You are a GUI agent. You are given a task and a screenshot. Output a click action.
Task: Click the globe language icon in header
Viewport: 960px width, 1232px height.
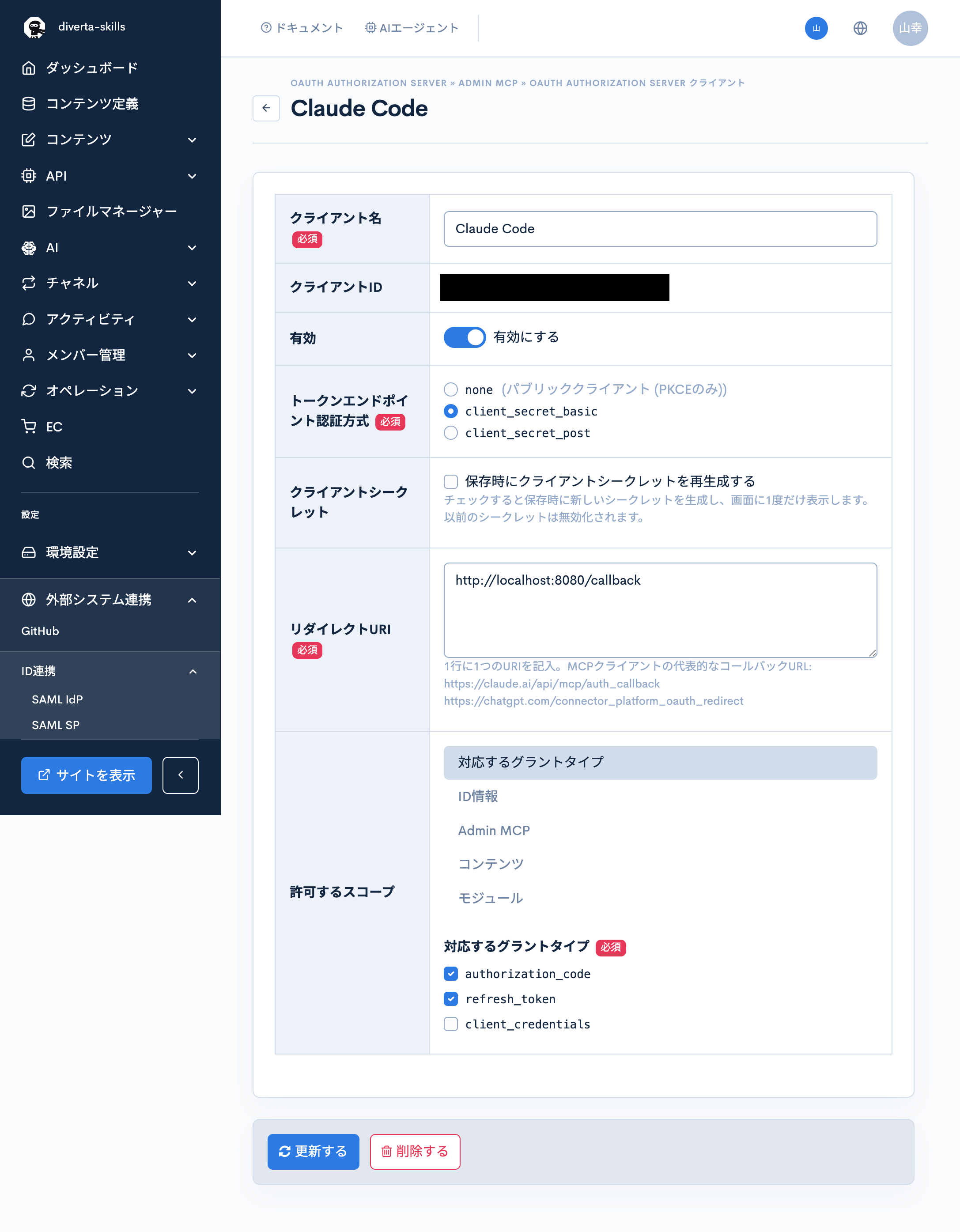860,28
